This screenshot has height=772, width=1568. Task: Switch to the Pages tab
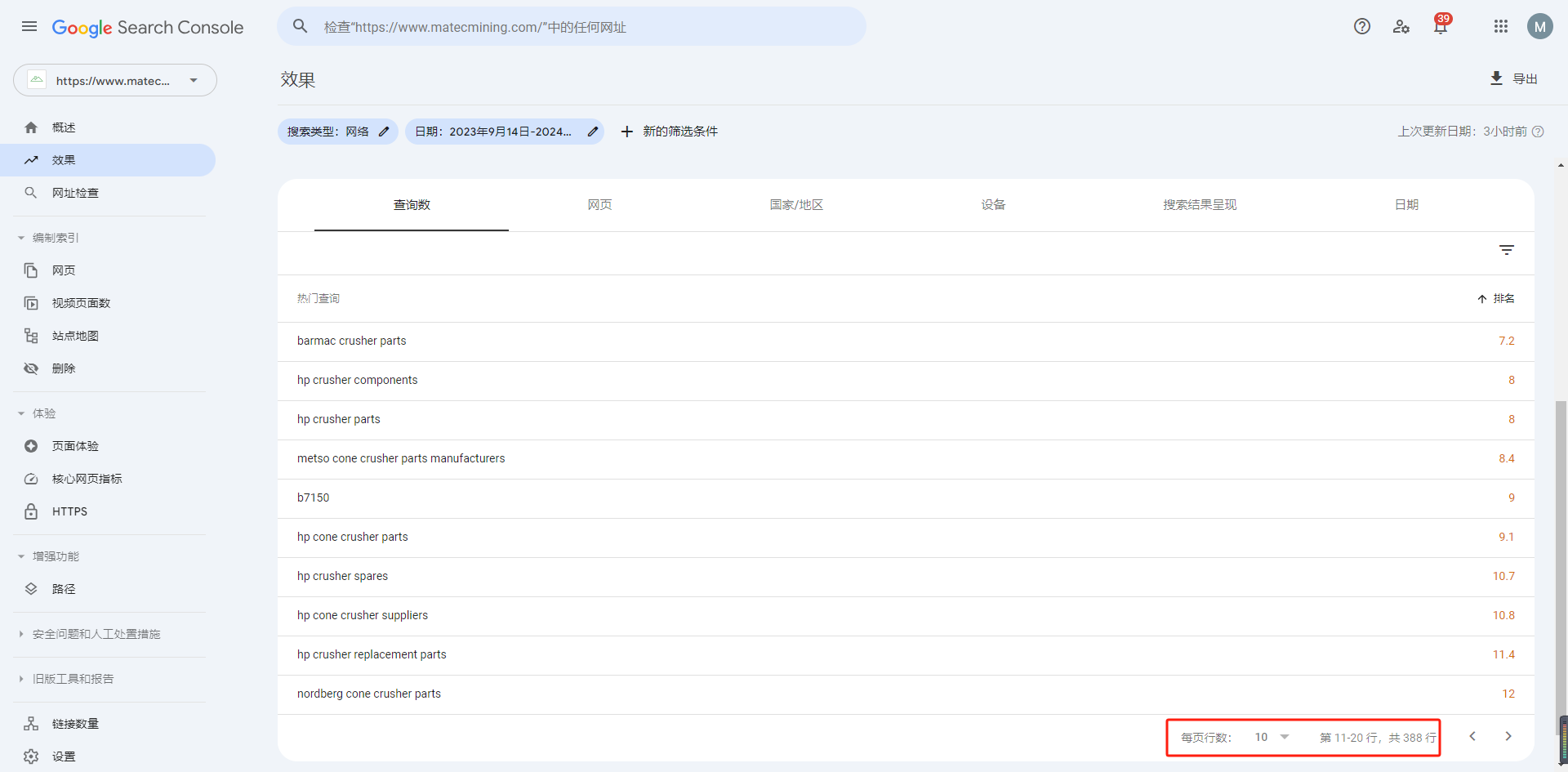pos(599,205)
